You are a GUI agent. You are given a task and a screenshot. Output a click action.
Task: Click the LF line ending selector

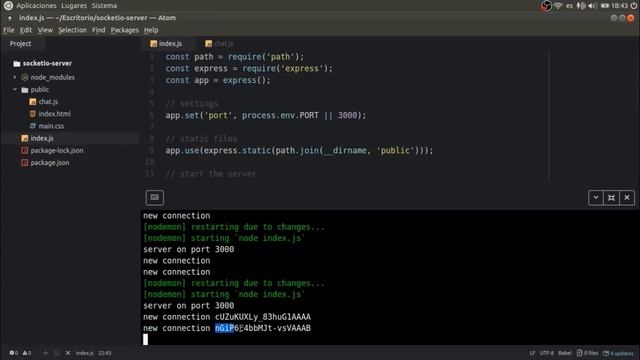(532, 353)
